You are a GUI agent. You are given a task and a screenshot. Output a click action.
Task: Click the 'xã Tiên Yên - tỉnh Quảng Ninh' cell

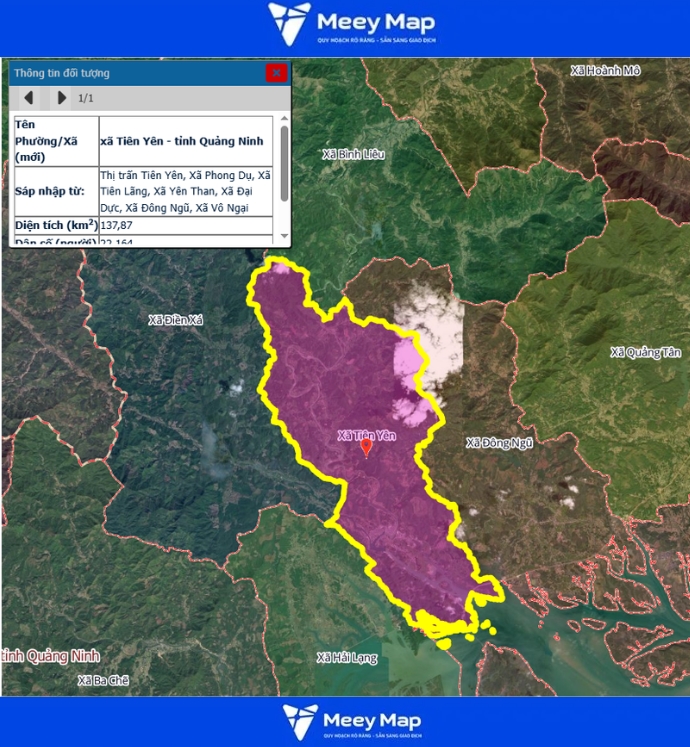pyautogui.click(x=182, y=141)
